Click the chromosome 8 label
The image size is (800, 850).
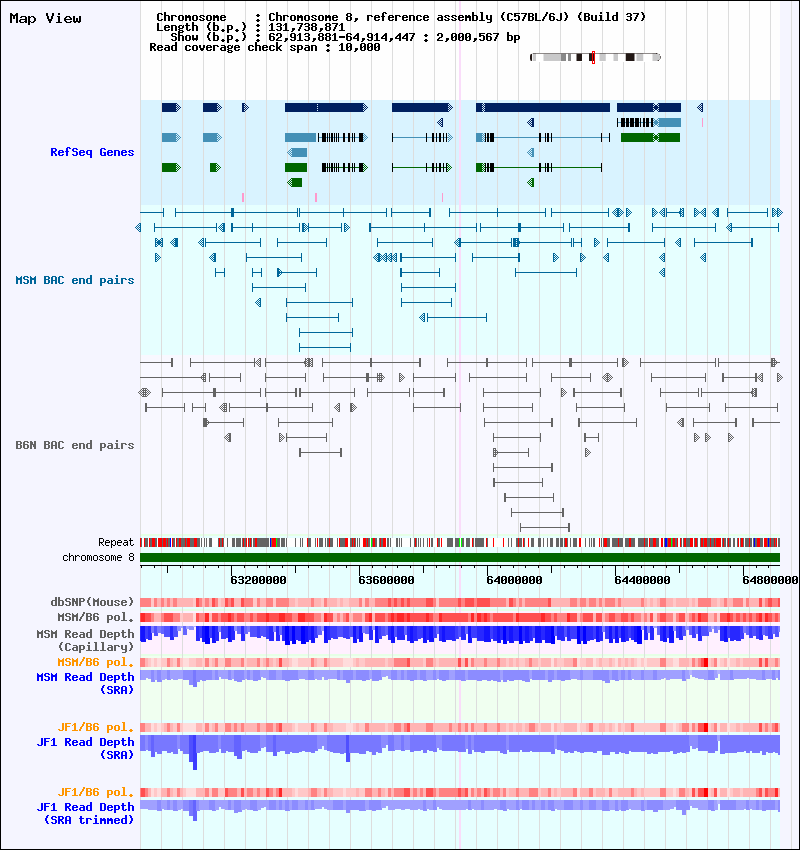[98, 557]
